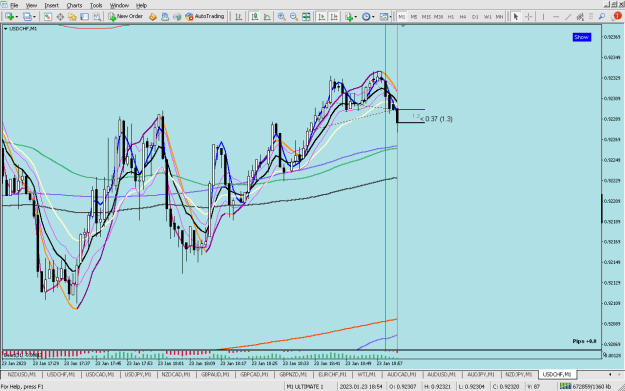The width and height of the screenshot is (625, 391).
Task: Click the green vertical line on chart
Action: point(385,187)
